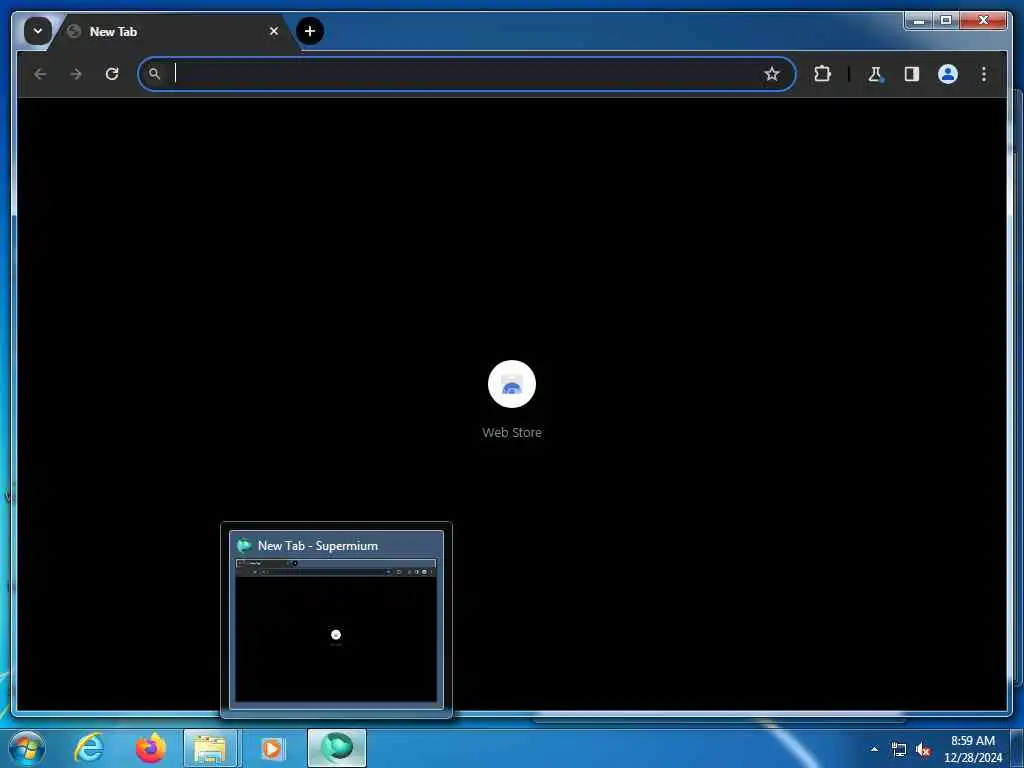Maximize the Supermium window
The height and width of the screenshot is (768, 1024).
[945, 21]
